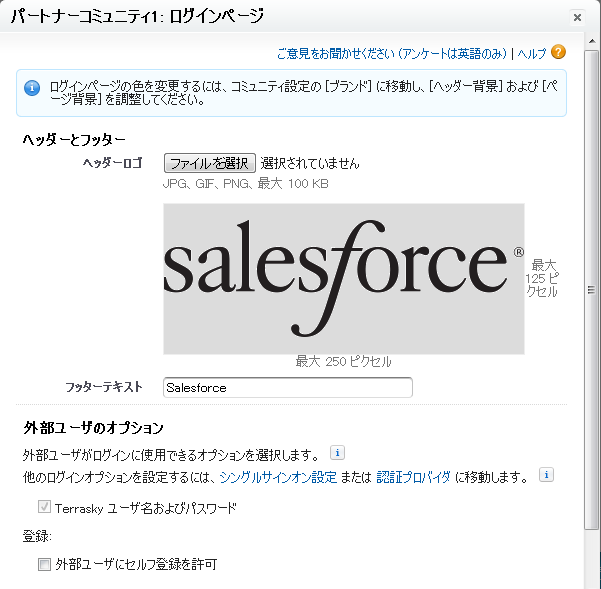Open the info tooltip after 認証プロバイダ sentence
This screenshot has width=601, height=589.
(x=546, y=475)
